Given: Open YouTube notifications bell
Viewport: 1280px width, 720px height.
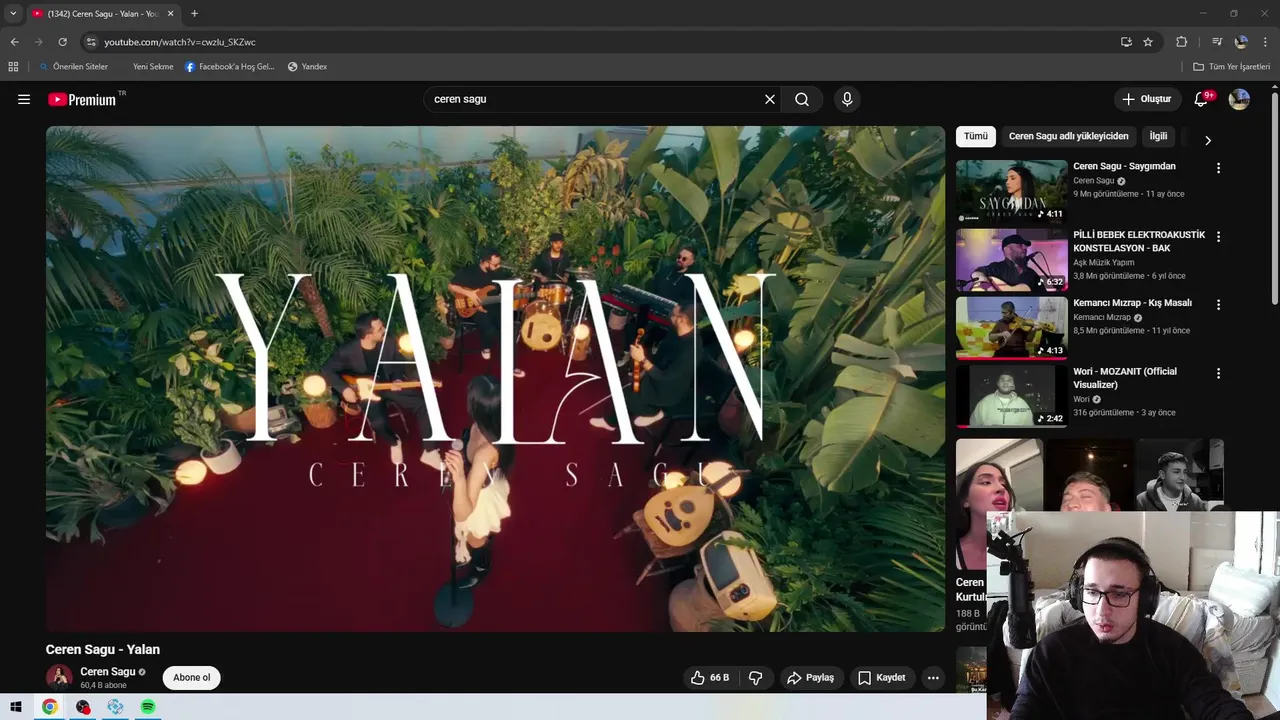Looking at the screenshot, I should coord(1203,99).
